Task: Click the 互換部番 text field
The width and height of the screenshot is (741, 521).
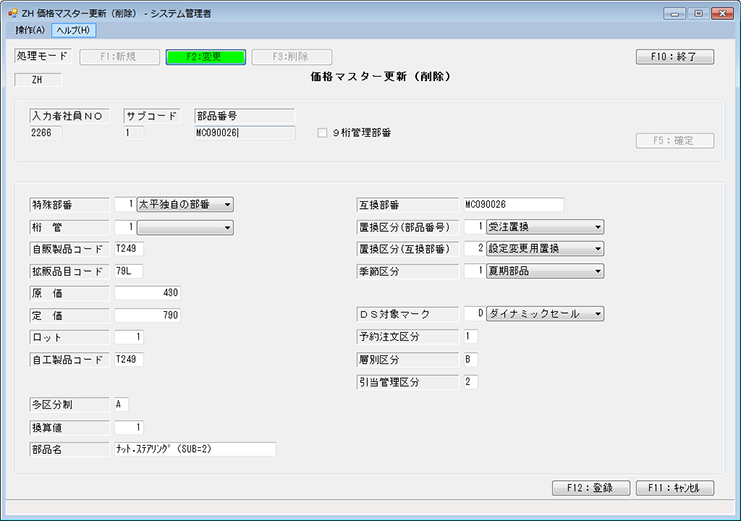Action: 513,205
